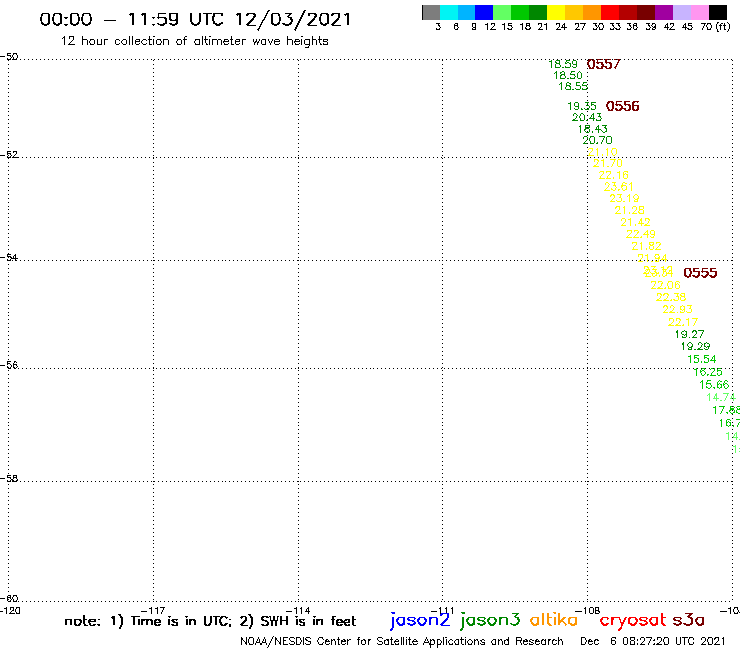Click the '70 (ft)' legend scale label
The height and width of the screenshot is (650, 740).
click(x=715, y=27)
